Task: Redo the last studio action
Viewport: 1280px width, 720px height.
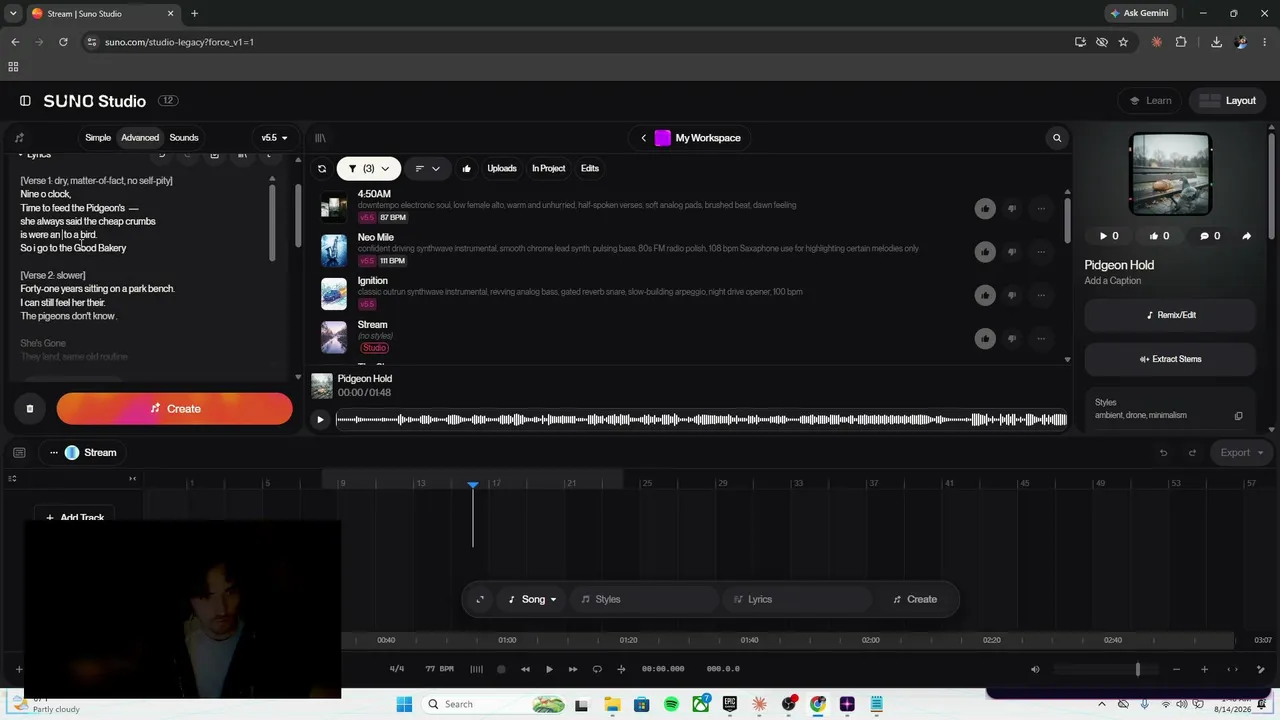Action: (1192, 453)
